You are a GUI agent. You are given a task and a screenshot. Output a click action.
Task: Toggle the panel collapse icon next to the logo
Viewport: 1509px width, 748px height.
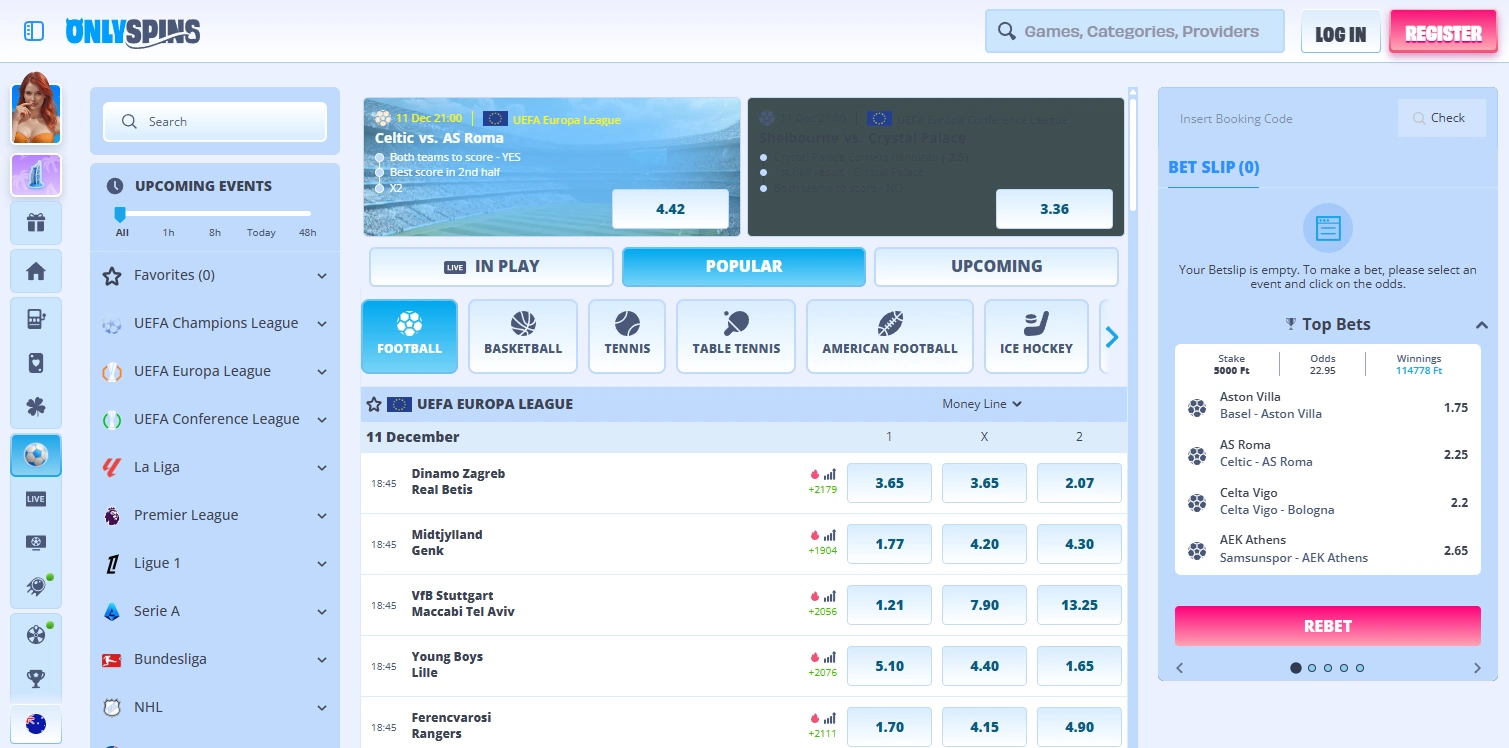pos(33,31)
